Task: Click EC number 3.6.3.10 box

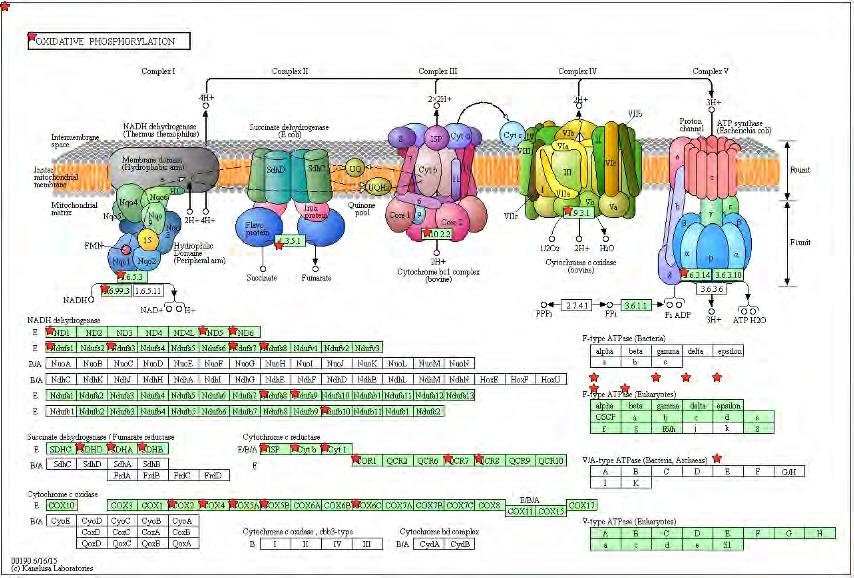Action: pyautogui.click(x=729, y=275)
